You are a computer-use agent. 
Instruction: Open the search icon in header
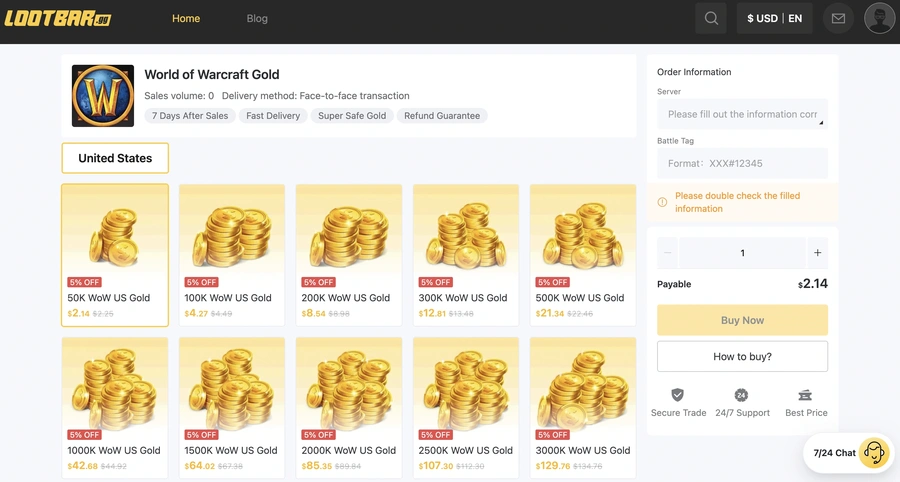[711, 18]
